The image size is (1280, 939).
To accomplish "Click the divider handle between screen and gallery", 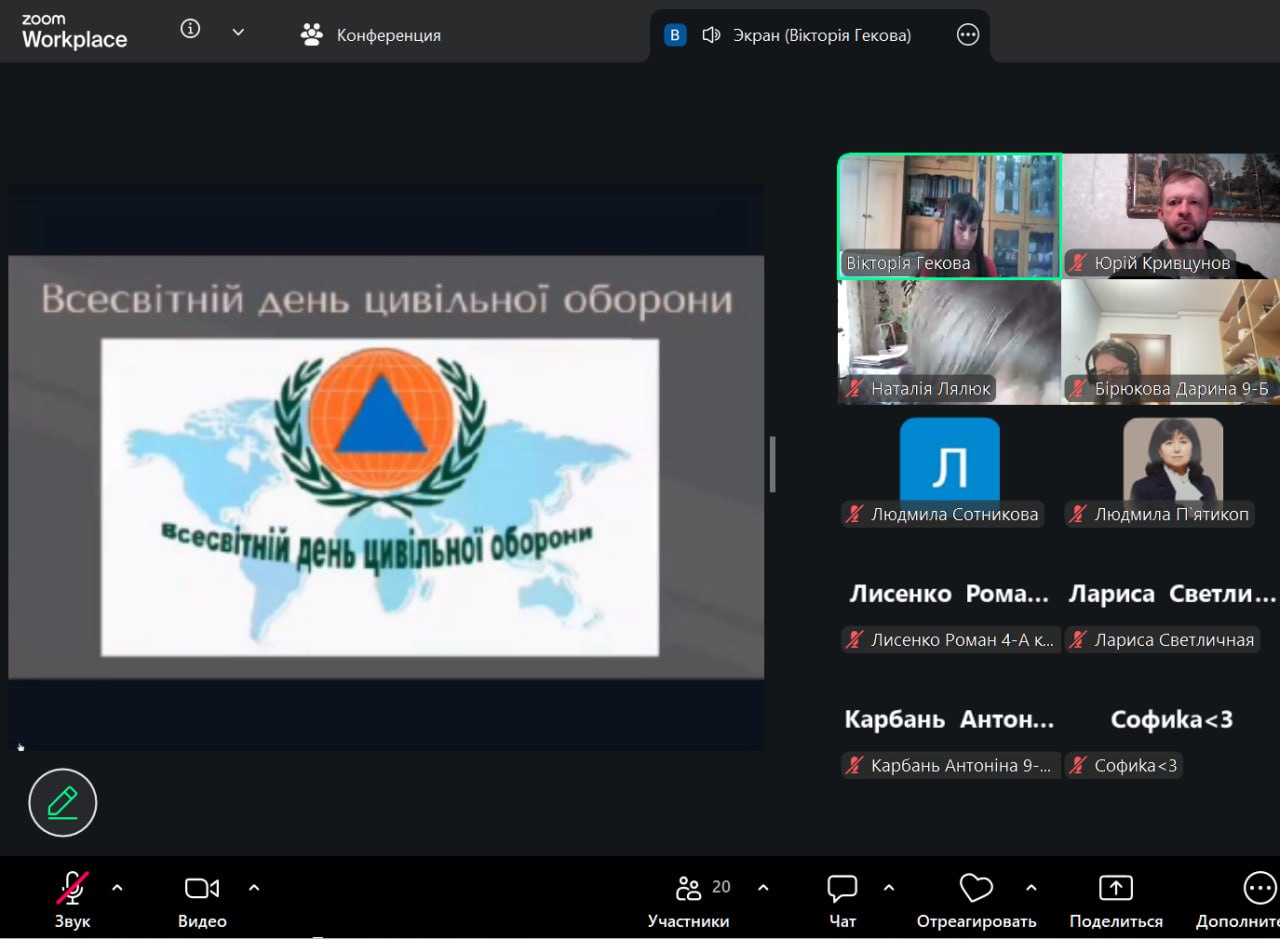I will 773,465.
